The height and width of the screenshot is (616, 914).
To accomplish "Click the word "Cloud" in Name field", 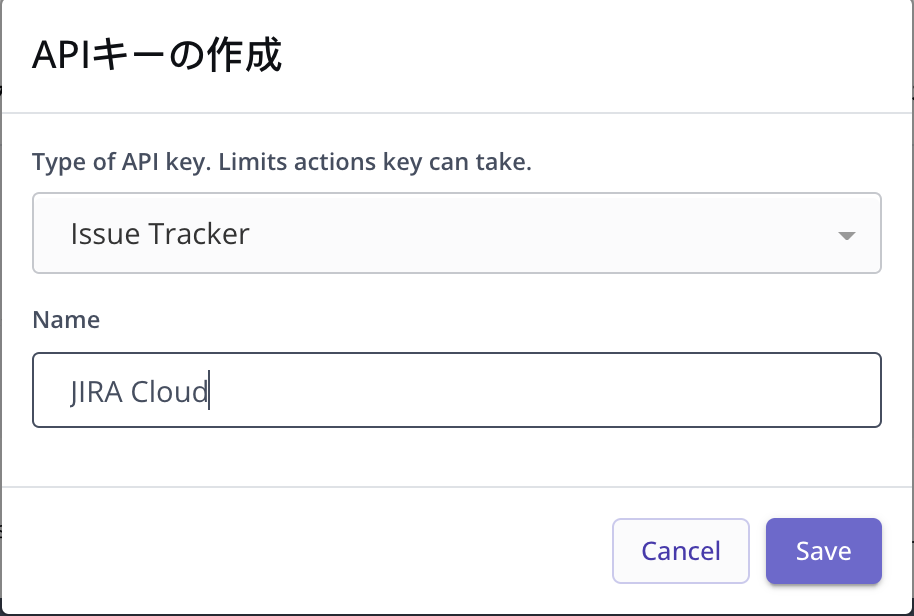I will pyautogui.click(x=169, y=391).
